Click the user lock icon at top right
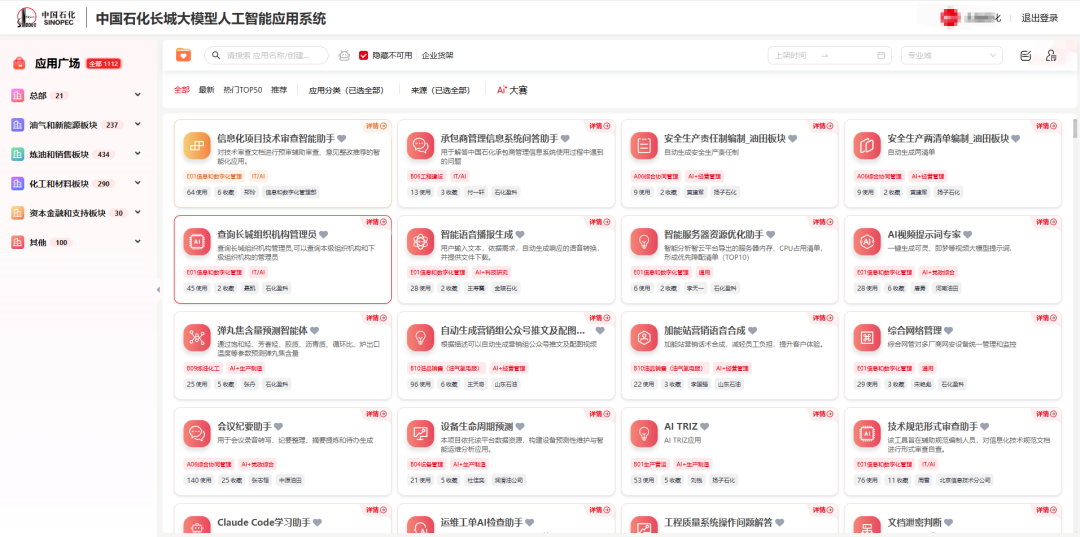1080x537 pixels. tap(1050, 56)
